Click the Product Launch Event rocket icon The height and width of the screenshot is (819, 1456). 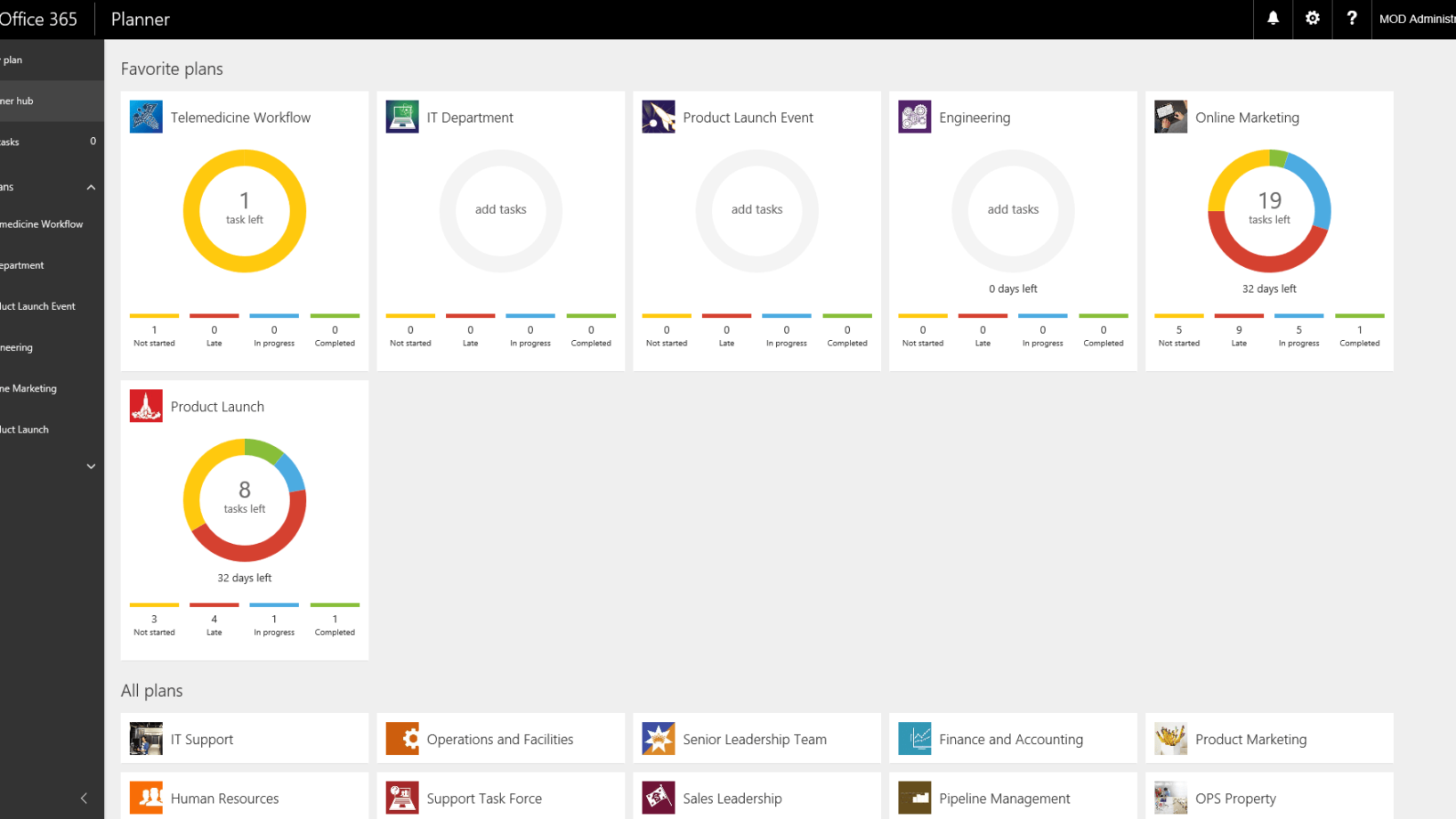tap(659, 117)
